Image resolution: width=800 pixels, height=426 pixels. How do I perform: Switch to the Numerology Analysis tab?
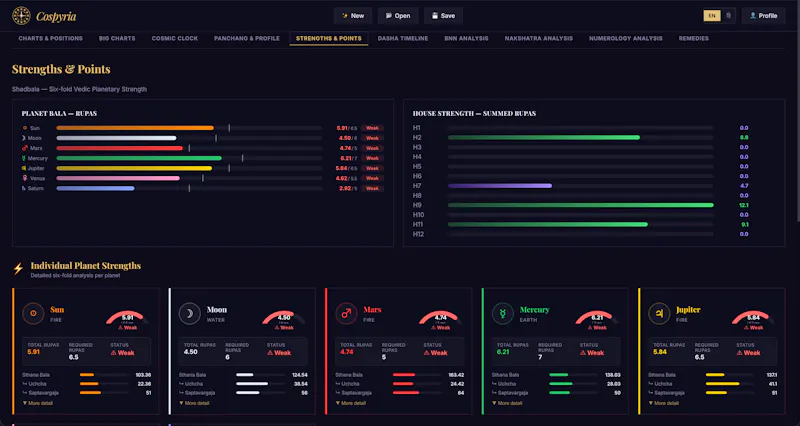(626, 38)
